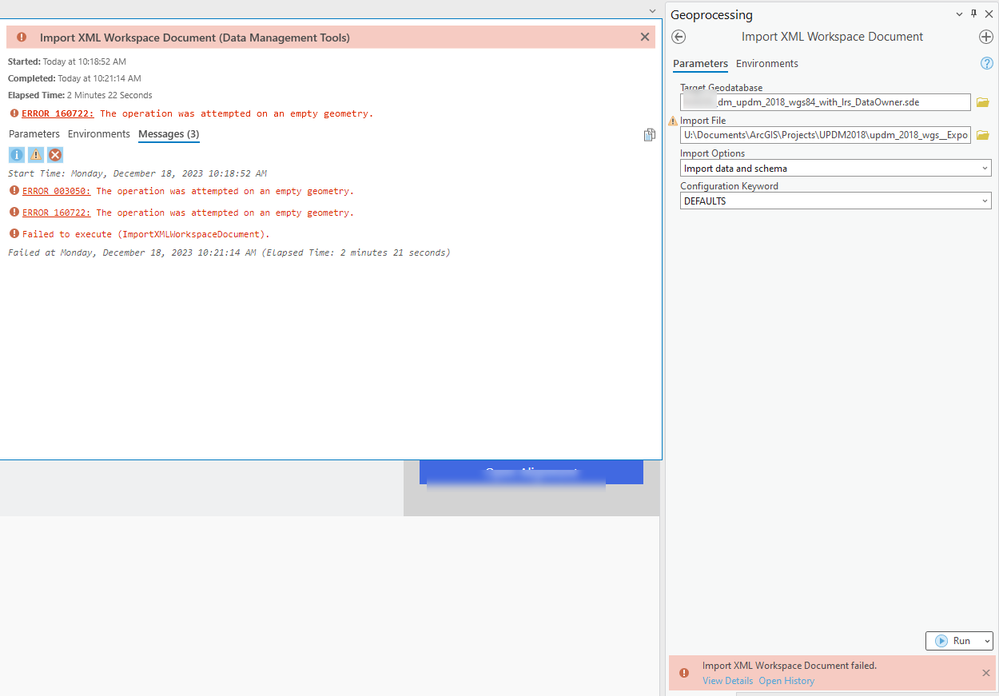Toggle the information messages filter icon
999x696 pixels.
pyautogui.click(x=17, y=155)
